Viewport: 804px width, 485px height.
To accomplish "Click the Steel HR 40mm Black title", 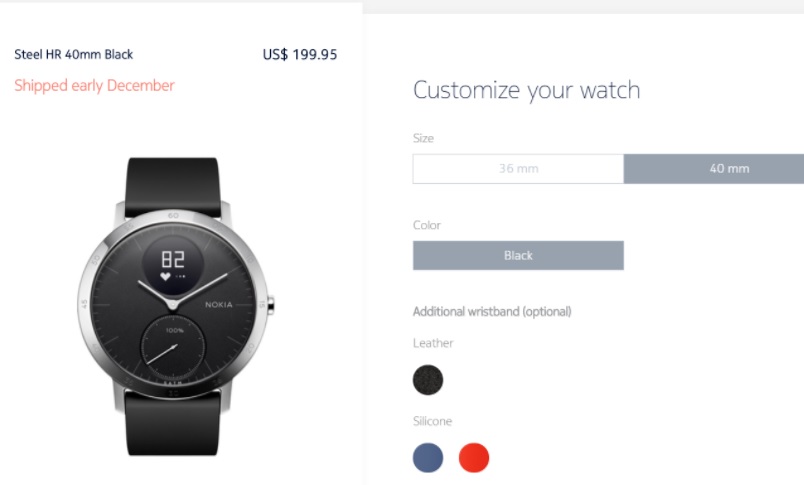I will click(73, 54).
